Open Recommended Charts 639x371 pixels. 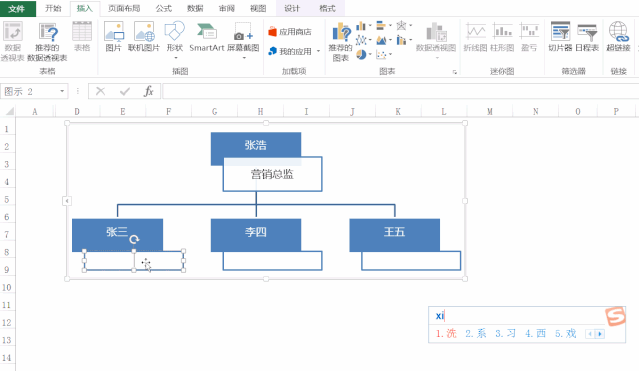click(x=341, y=42)
